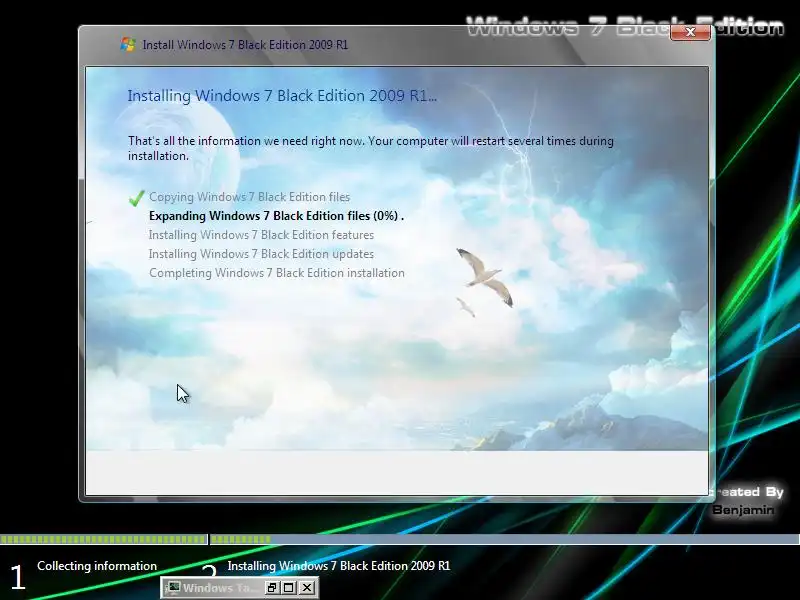The image size is (800, 600).
Task: Click the 'That's all the information we need' paragraph
Action: coord(371,148)
